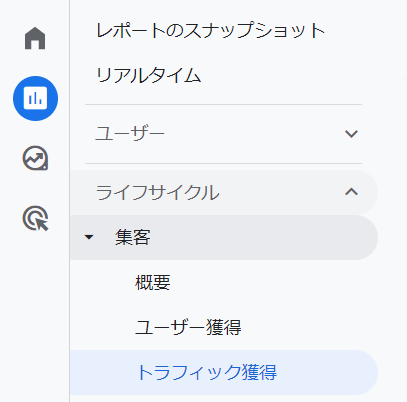Select the ユーザー section label
Screen dimensions: 407x402
coord(130,134)
